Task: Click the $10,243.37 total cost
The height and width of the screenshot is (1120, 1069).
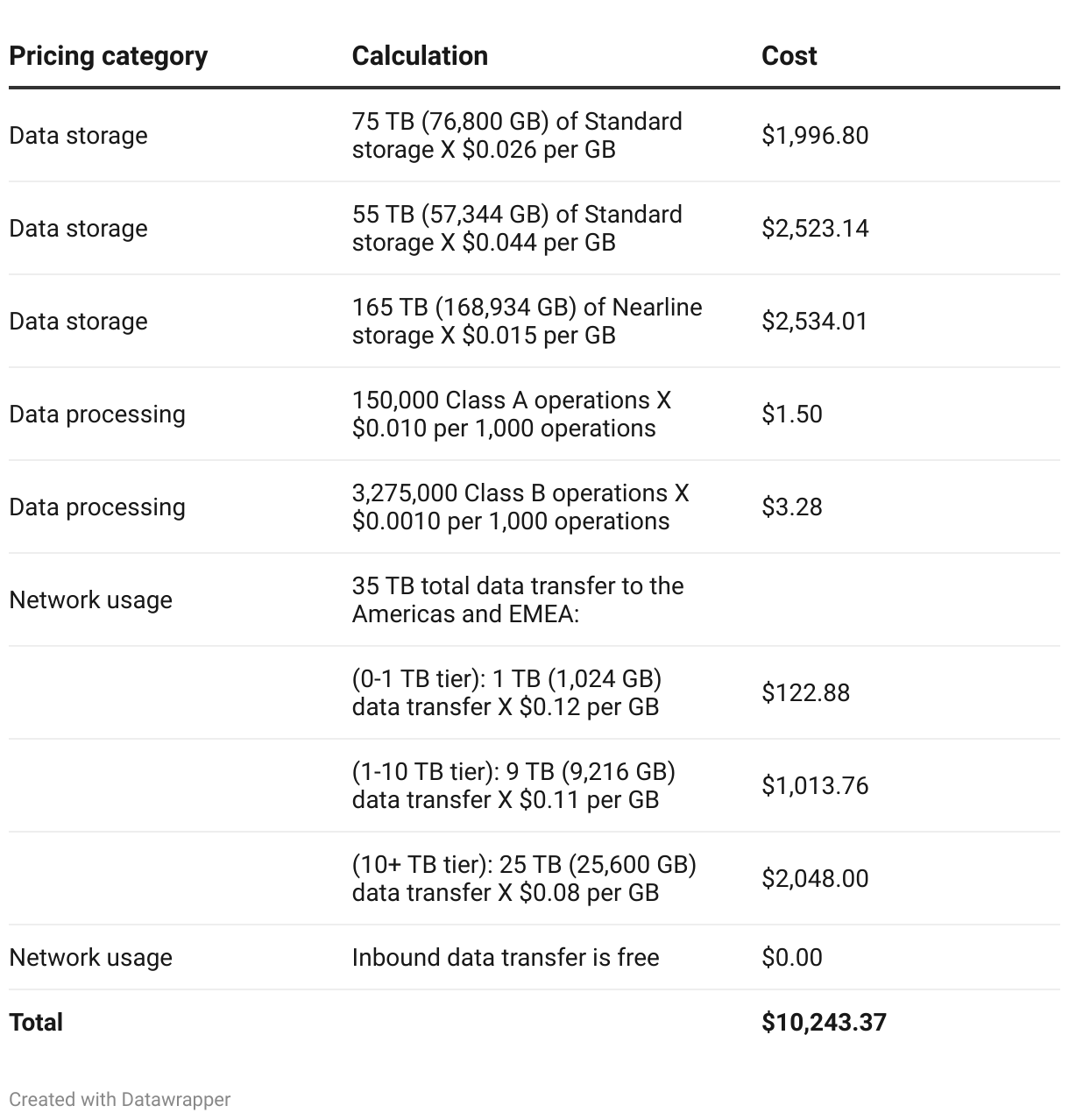Action: pyautogui.click(x=824, y=1023)
